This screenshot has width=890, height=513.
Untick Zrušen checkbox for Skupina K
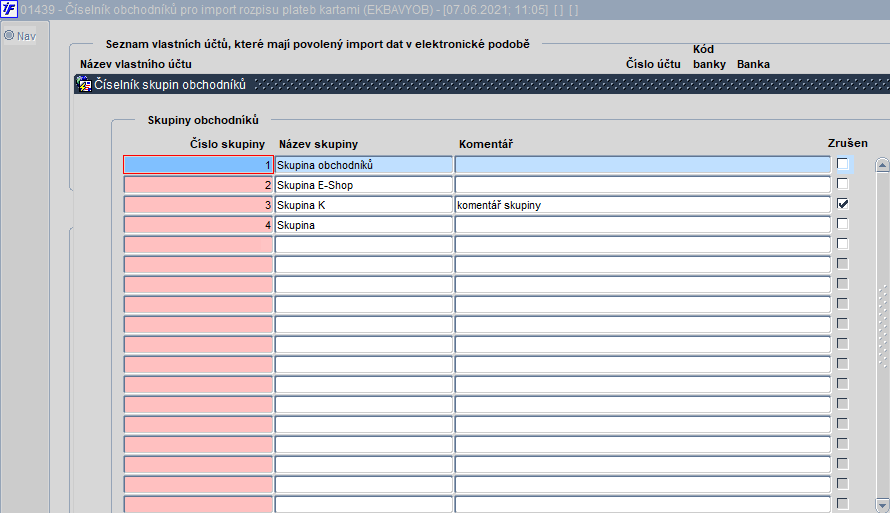coord(843,204)
